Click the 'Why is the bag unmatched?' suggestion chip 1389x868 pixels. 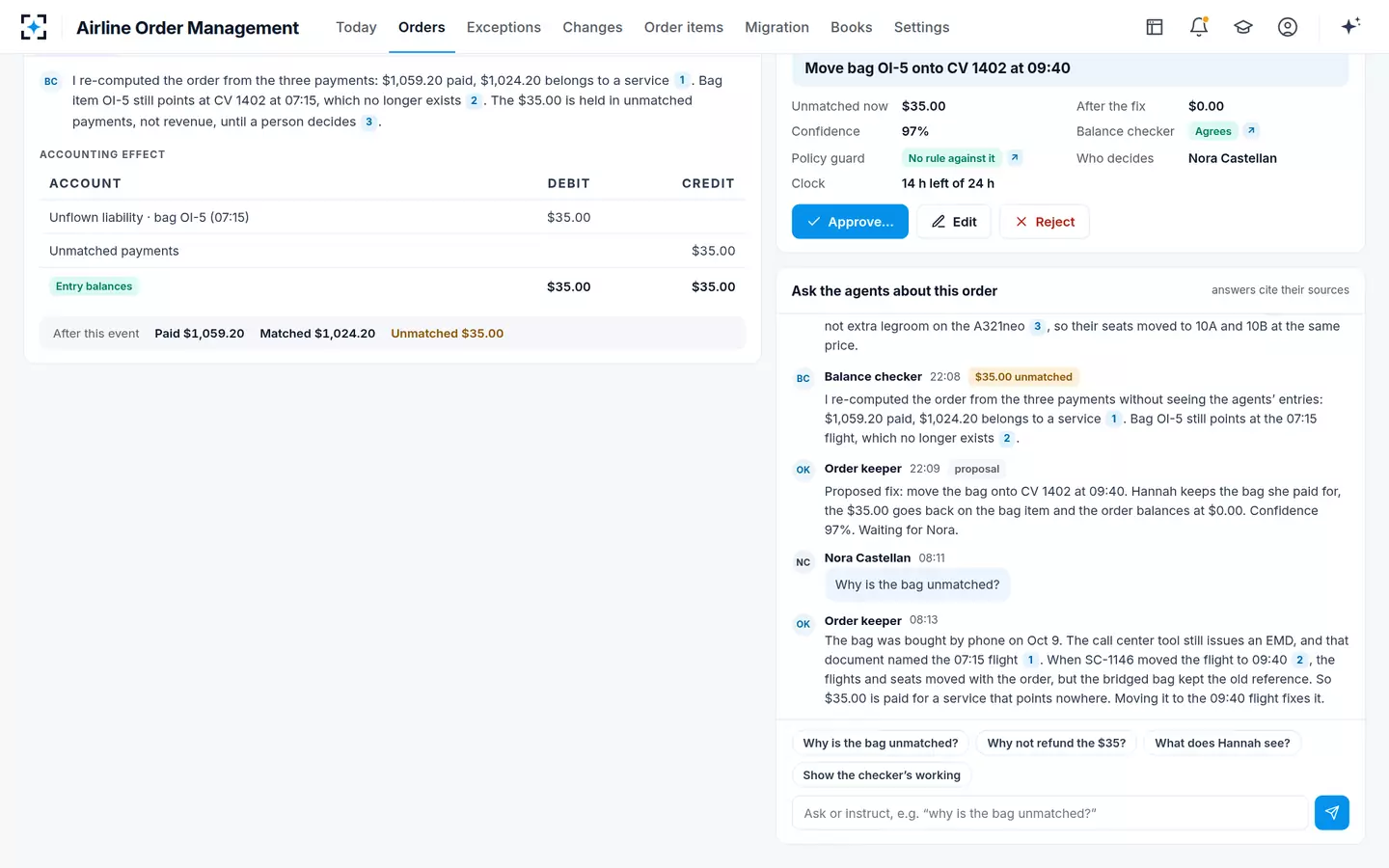[x=881, y=743]
